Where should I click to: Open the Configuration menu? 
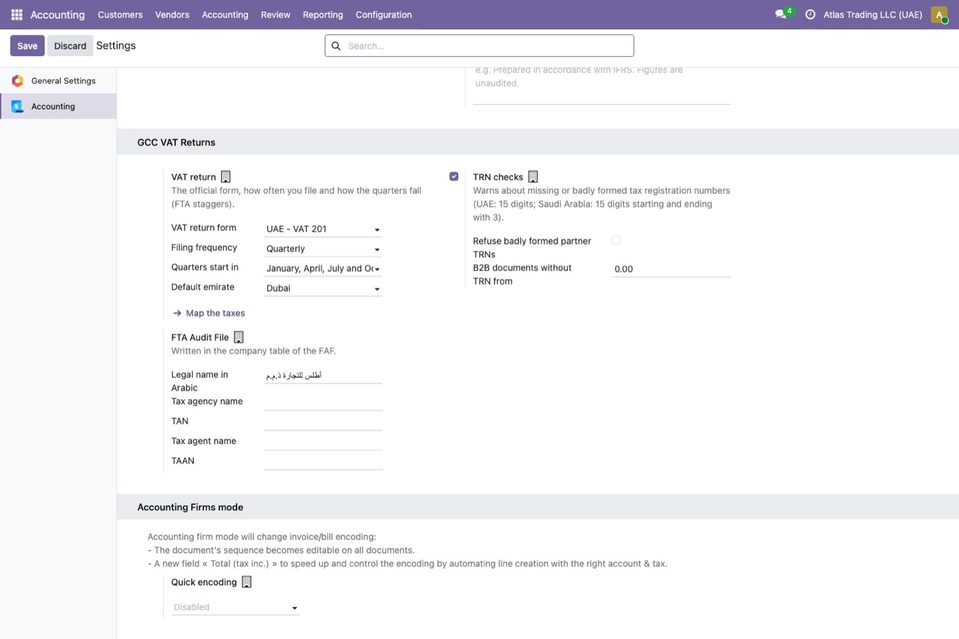383,15
